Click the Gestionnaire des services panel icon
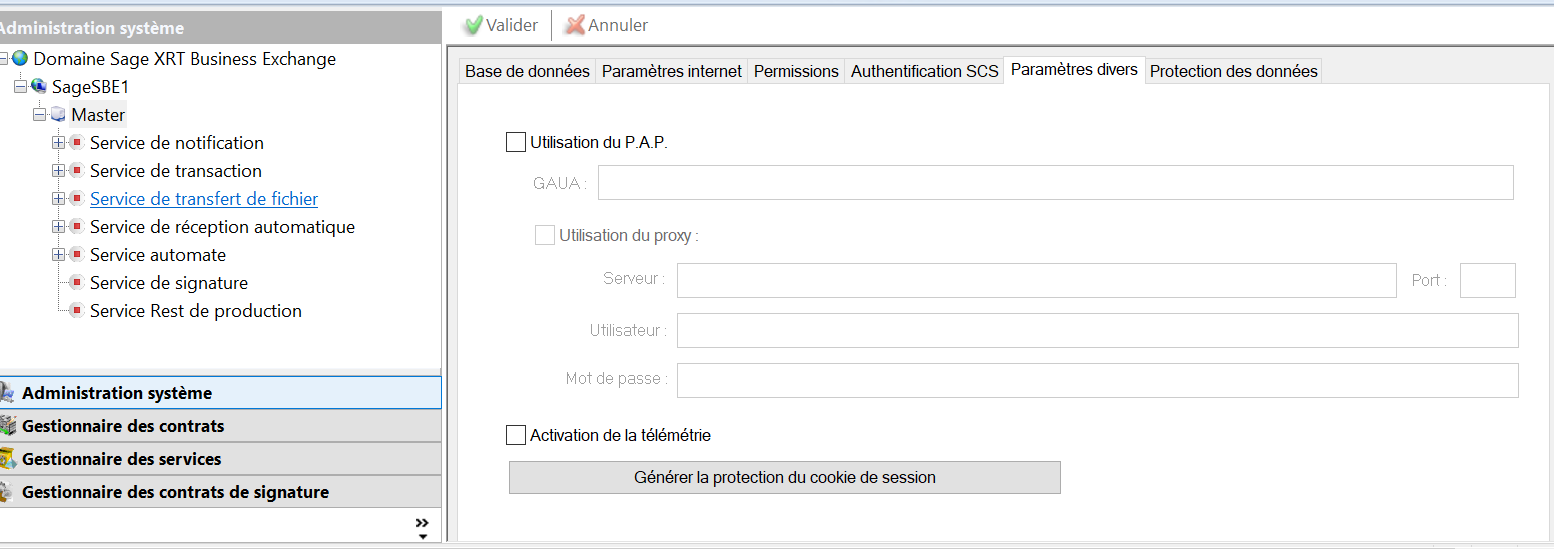The width and height of the screenshot is (1554, 549). click(x=8, y=459)
